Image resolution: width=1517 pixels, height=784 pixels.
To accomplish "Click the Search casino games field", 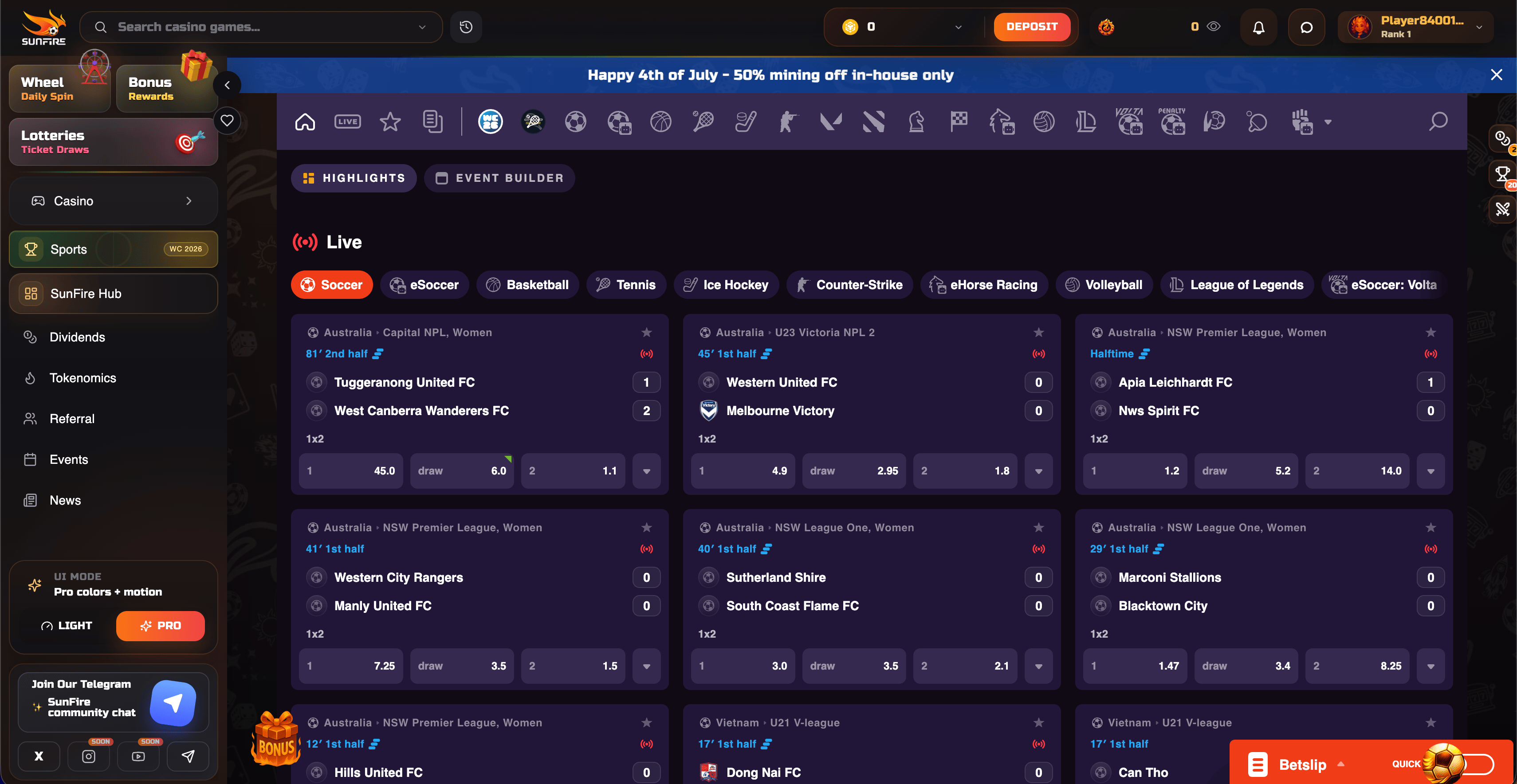I will point(261,27).
